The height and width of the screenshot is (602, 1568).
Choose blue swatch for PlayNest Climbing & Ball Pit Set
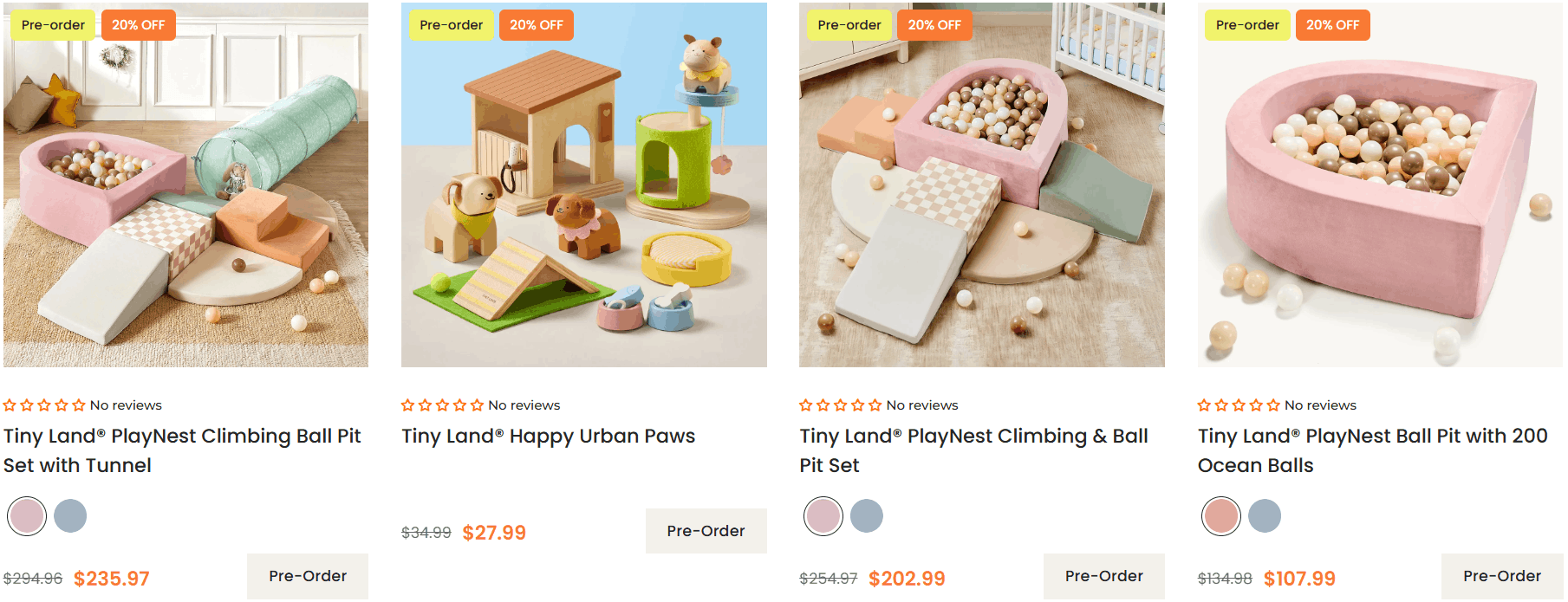point(867,516)
